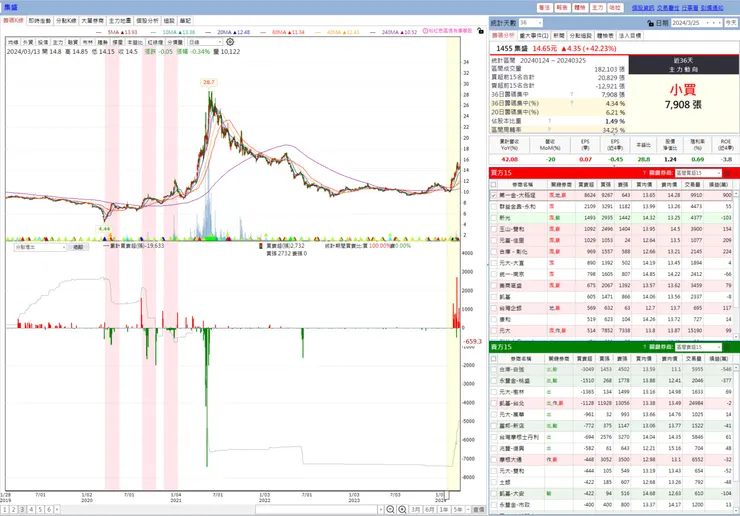Zoom in chart with plus magnifier

(x=402, y=509)
